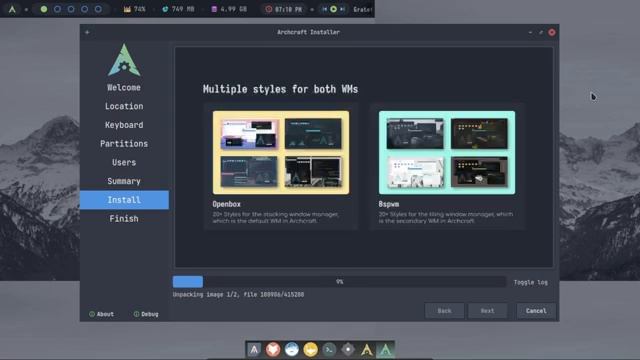The width and height of the screenshot is (640, 360).
Task: Focus the green Archcraft installer dock icon
Action: (385, 350)
